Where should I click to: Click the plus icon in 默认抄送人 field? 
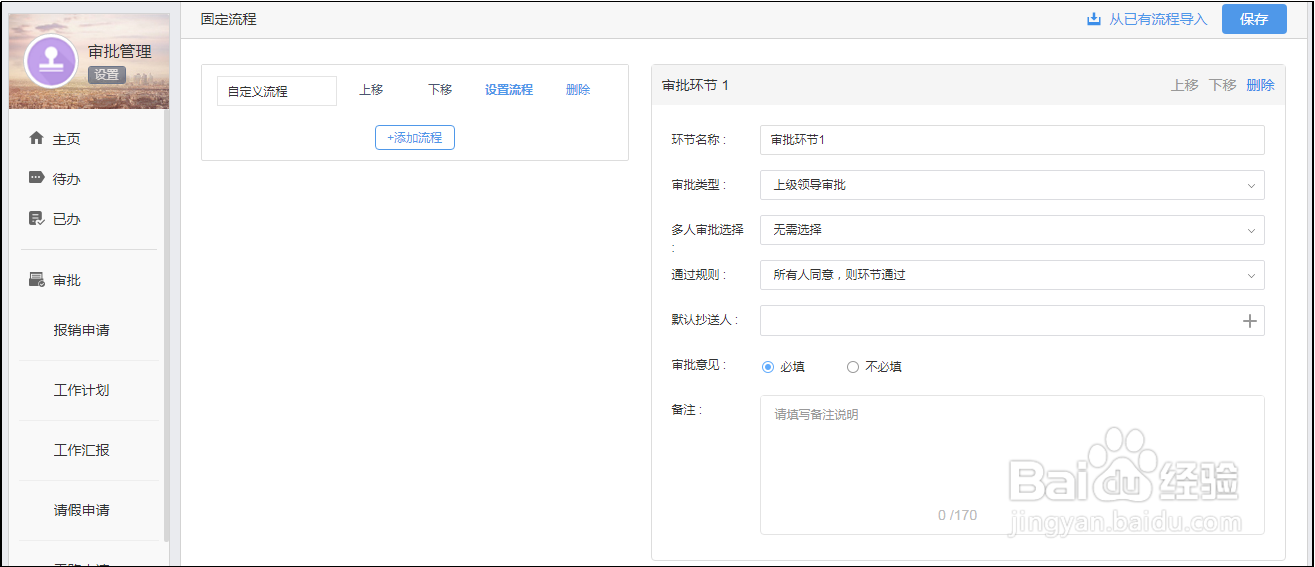click(1249, 321)
